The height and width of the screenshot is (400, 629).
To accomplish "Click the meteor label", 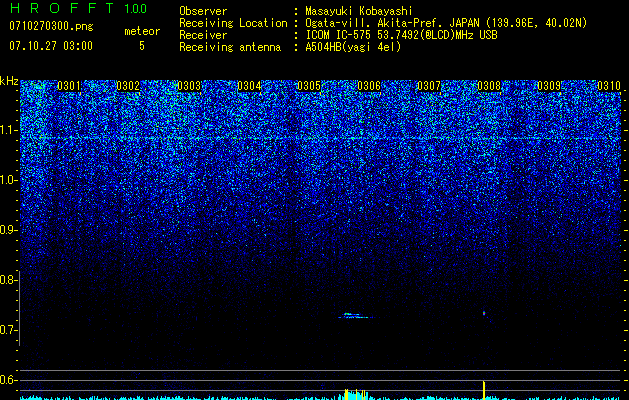I will click(x=142, y=31).
